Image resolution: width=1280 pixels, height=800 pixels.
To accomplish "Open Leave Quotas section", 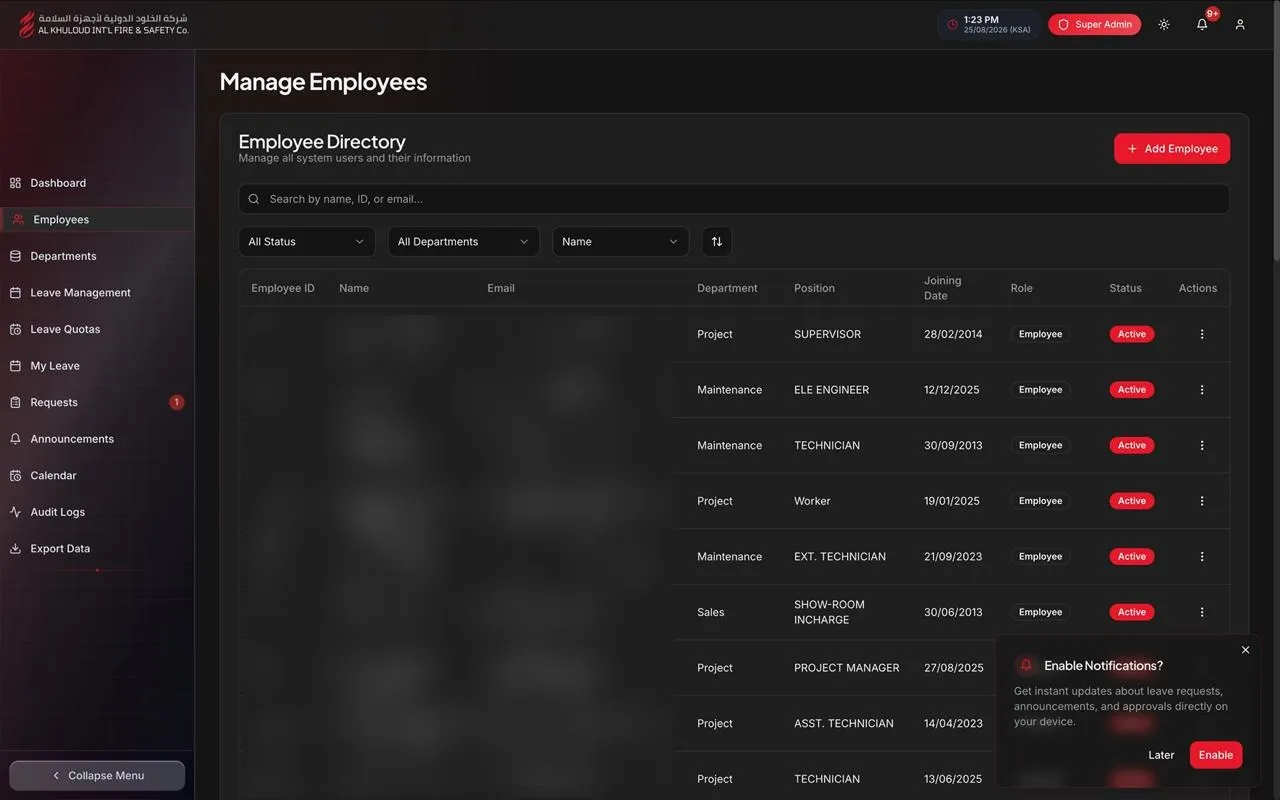I will pos(97,329).
